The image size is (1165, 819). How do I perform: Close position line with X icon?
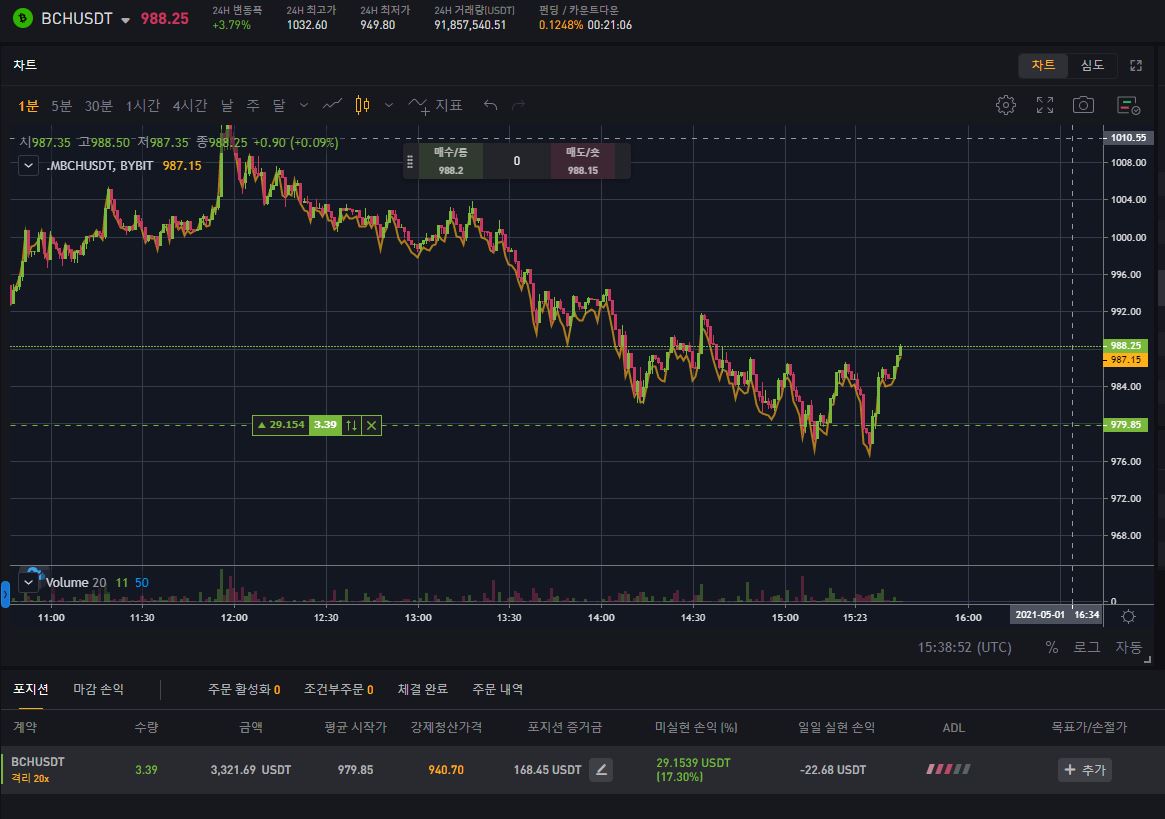[x=372, y=425]
